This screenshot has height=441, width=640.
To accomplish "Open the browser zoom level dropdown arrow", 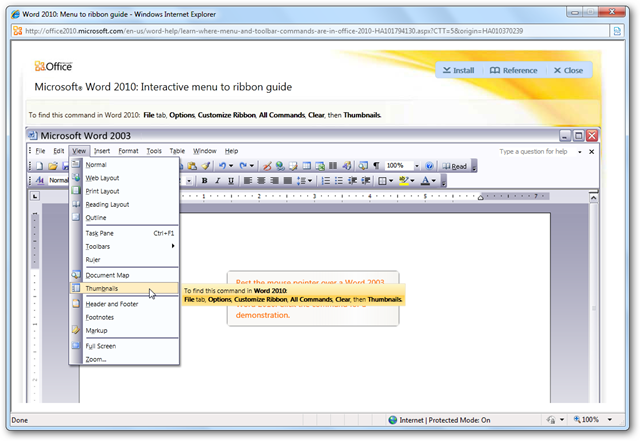I will click(x=610, y=419).
